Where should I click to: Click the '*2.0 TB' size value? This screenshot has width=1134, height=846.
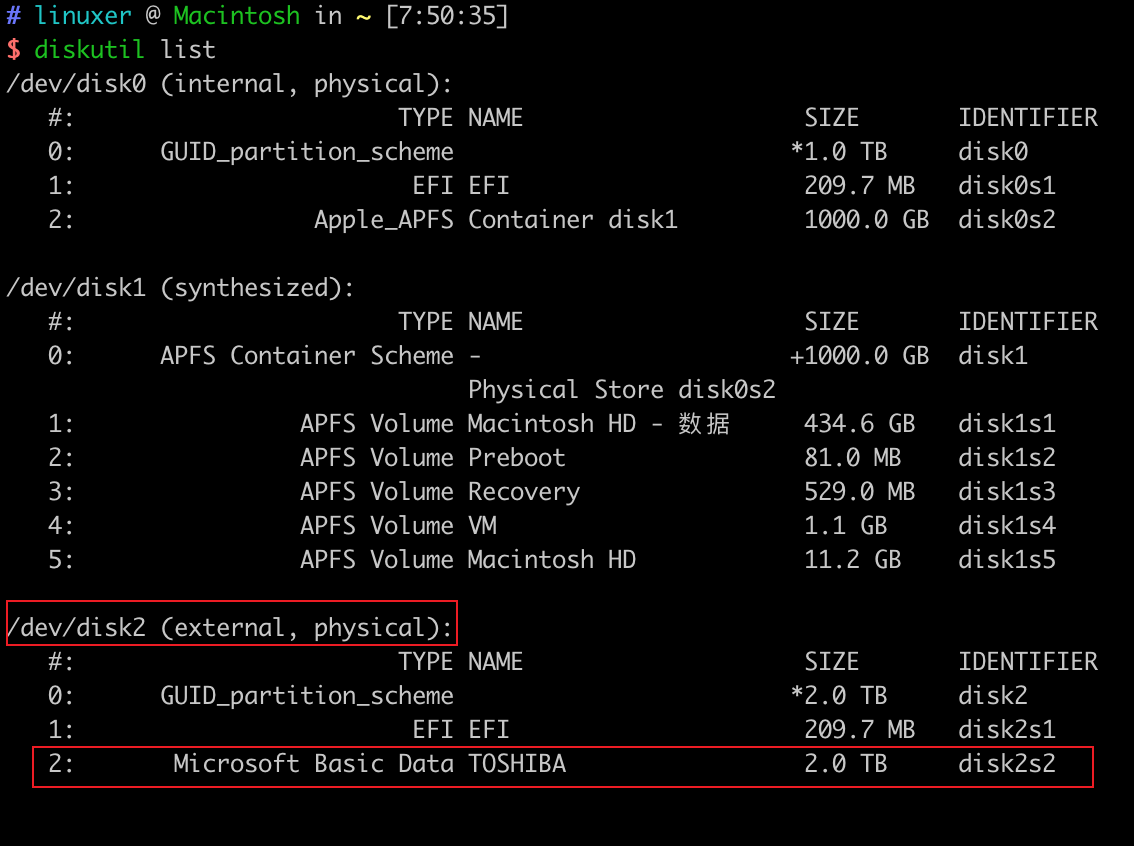pos(838,696)
